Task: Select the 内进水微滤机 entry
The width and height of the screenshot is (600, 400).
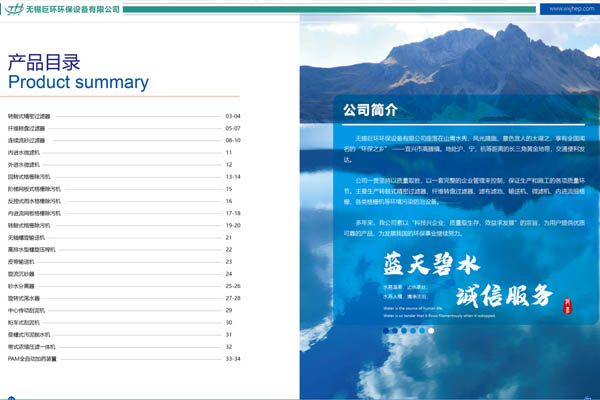Action: coord(22,152)
